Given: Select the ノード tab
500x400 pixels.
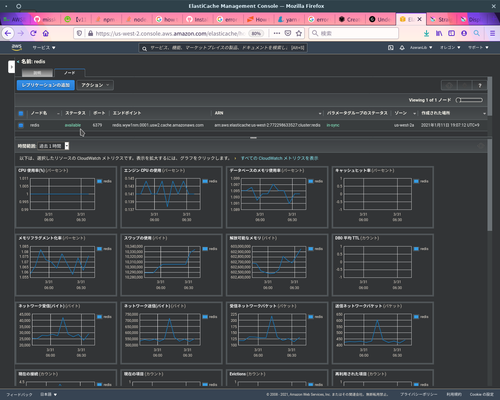Looking at the screenshot, I should [70, 73].
